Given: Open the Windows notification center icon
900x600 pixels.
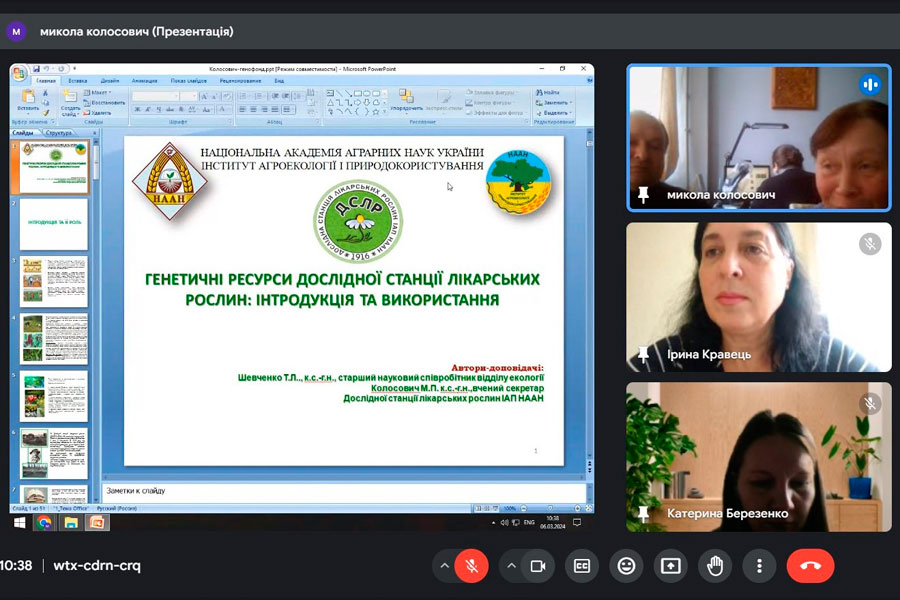Looking at the screenshot, I should tap(577, 522).
